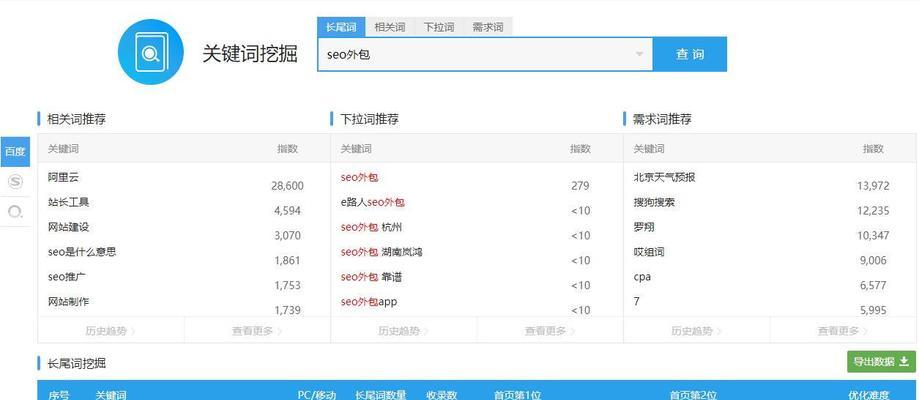Select the 360 search engine icon
Viewport: 919px width, 400px height.
pos(15,212)
